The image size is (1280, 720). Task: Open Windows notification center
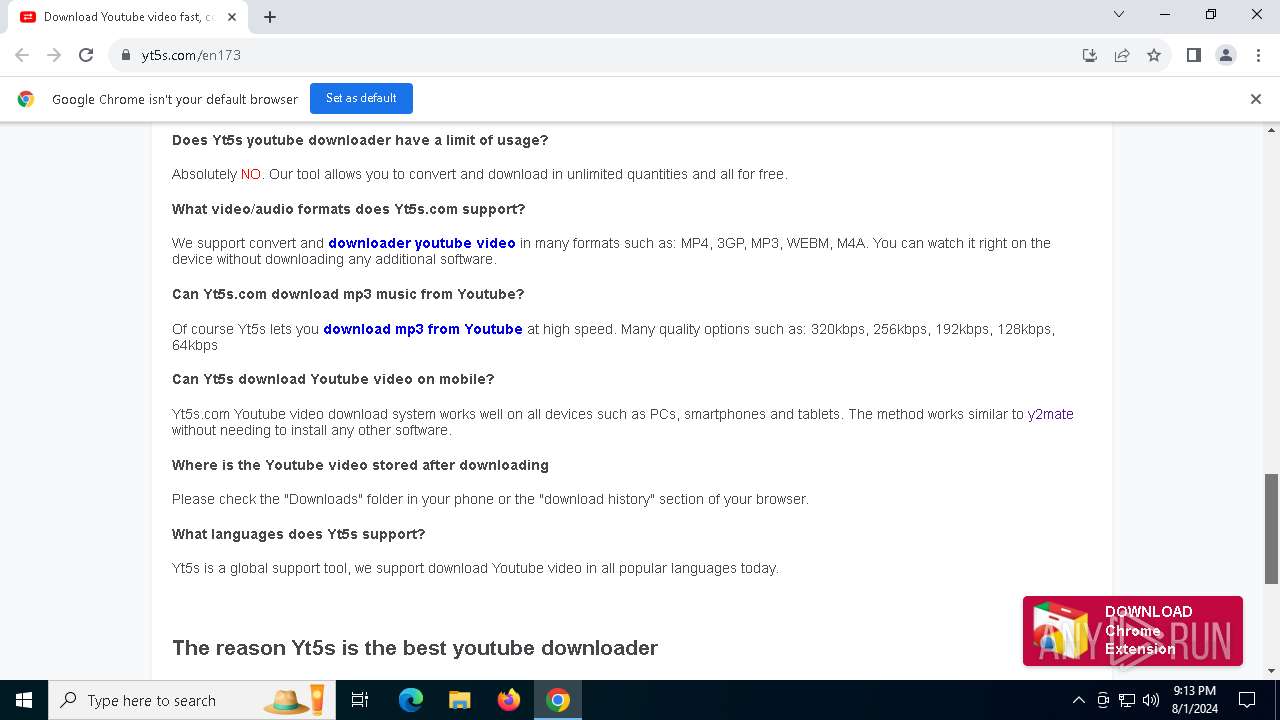coord(1247,700)
